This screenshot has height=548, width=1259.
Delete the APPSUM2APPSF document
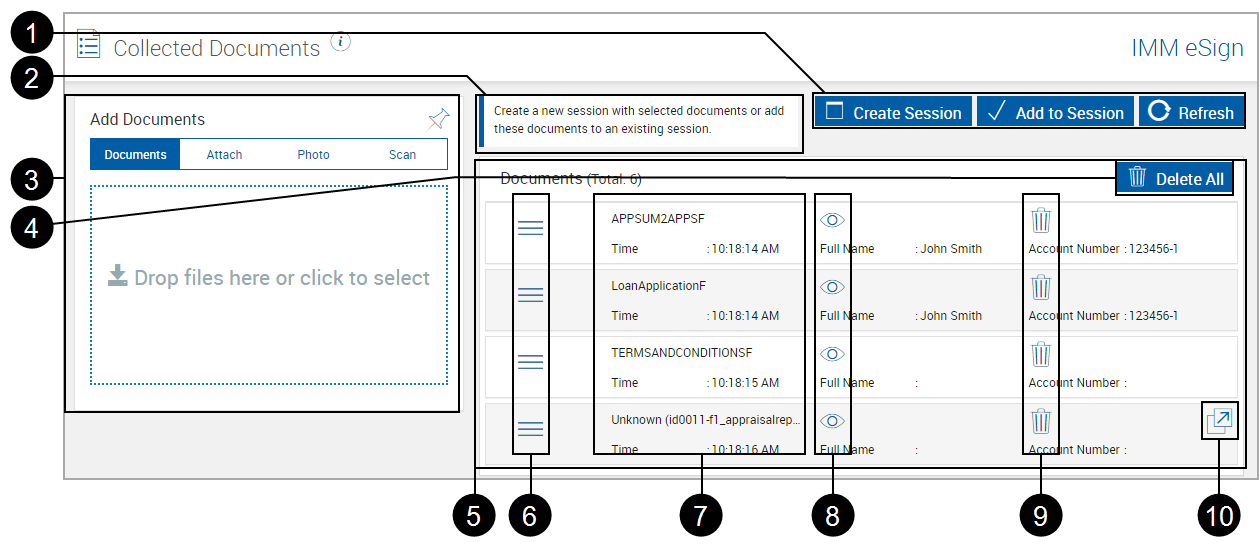click(x=1041, y=220)
